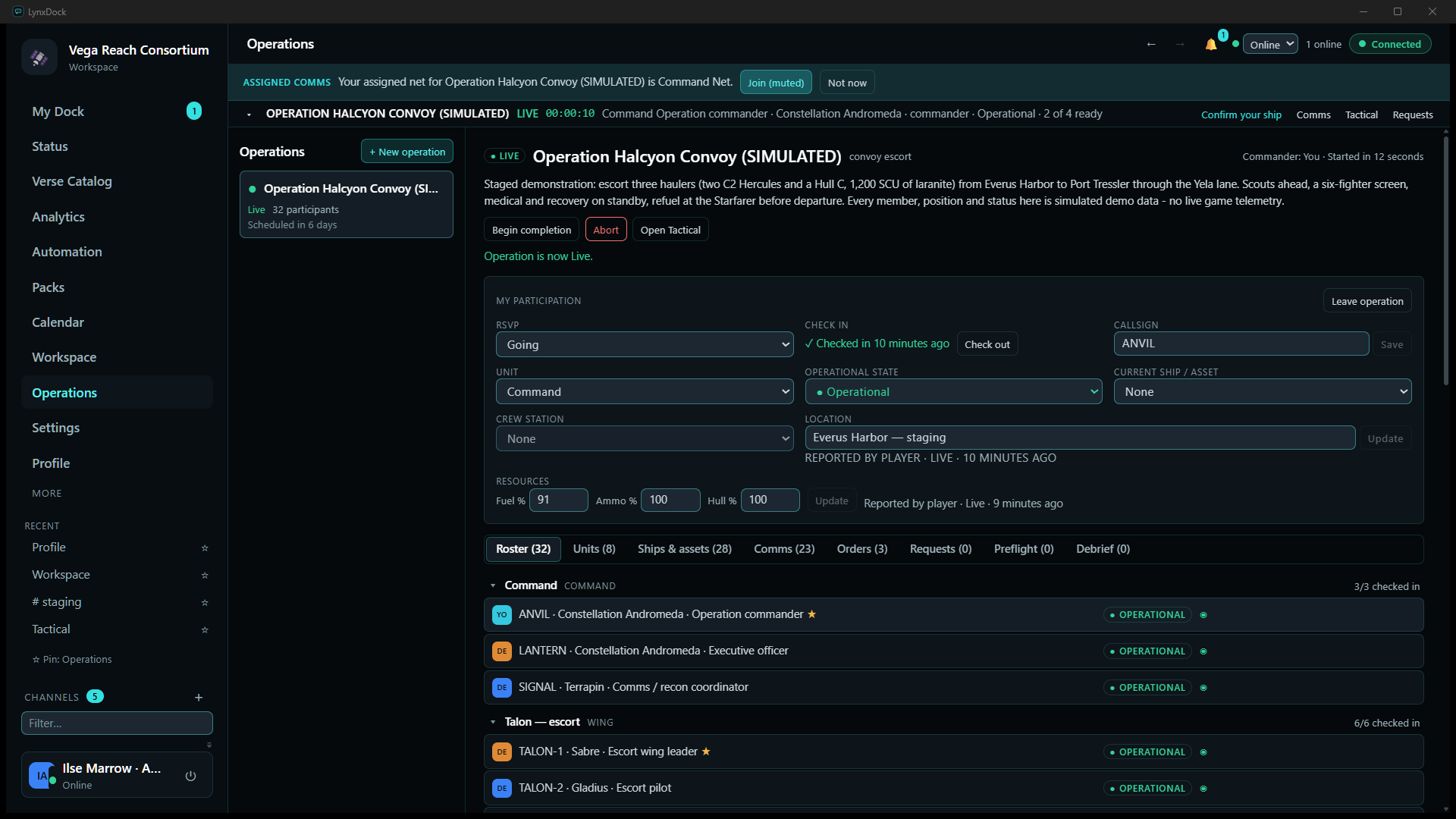Click the star icon next to Tactical
The width and height of the screenshot is (1456, 819).
(205, 630)
